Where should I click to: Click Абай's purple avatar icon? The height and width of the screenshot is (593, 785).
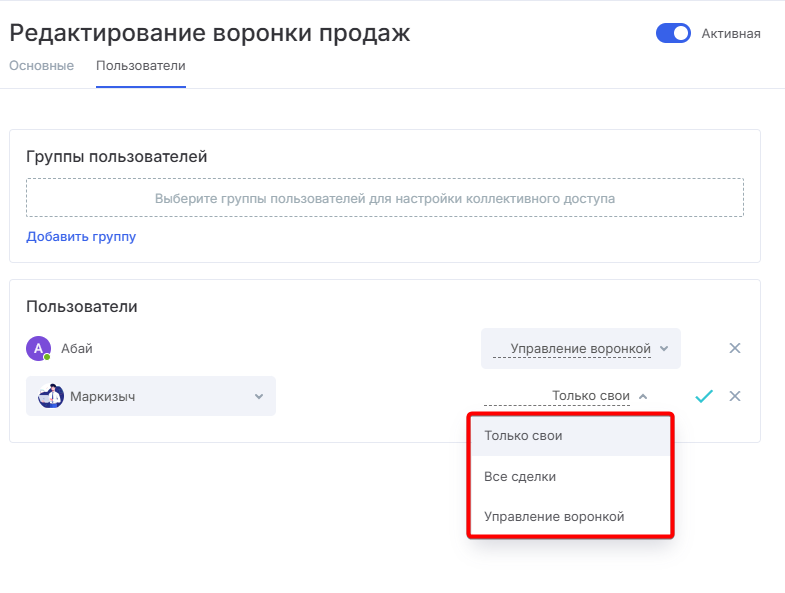[39, 348]
